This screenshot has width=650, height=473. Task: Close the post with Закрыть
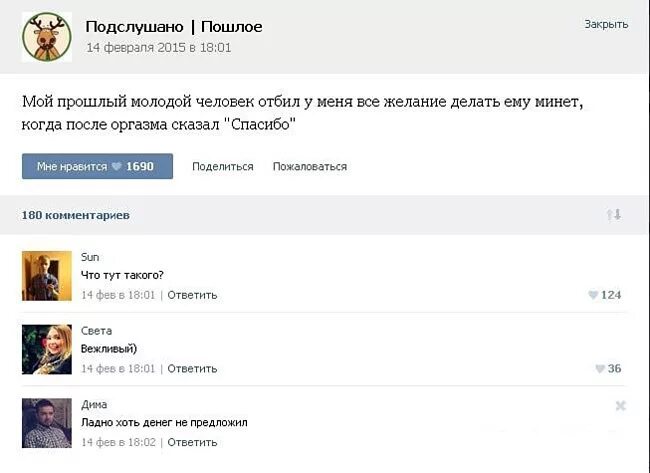(606, 25)
